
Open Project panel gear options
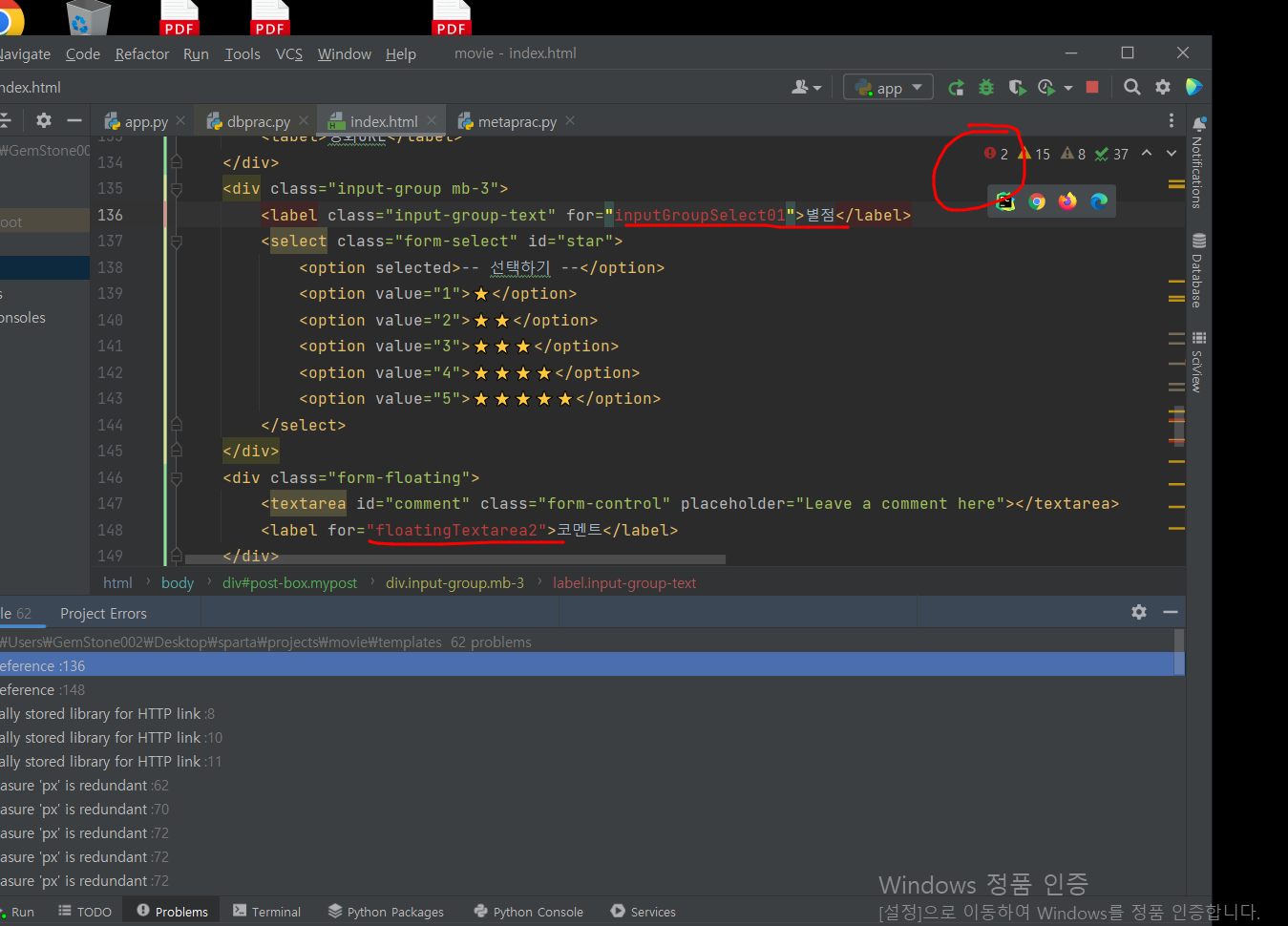(44, 120)
